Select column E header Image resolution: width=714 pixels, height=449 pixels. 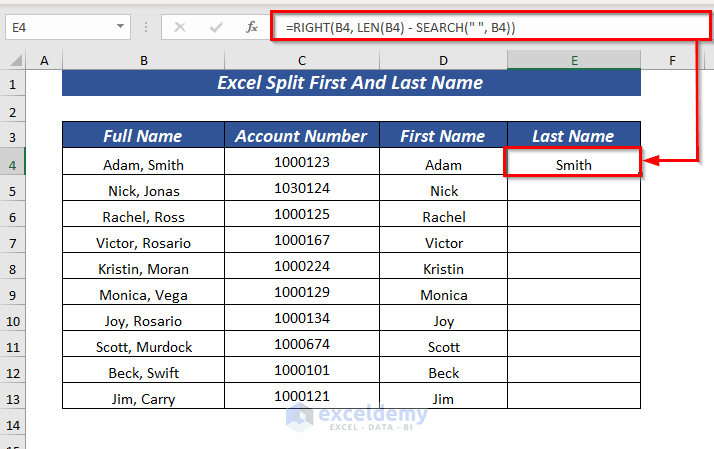(x=574, y=61)
